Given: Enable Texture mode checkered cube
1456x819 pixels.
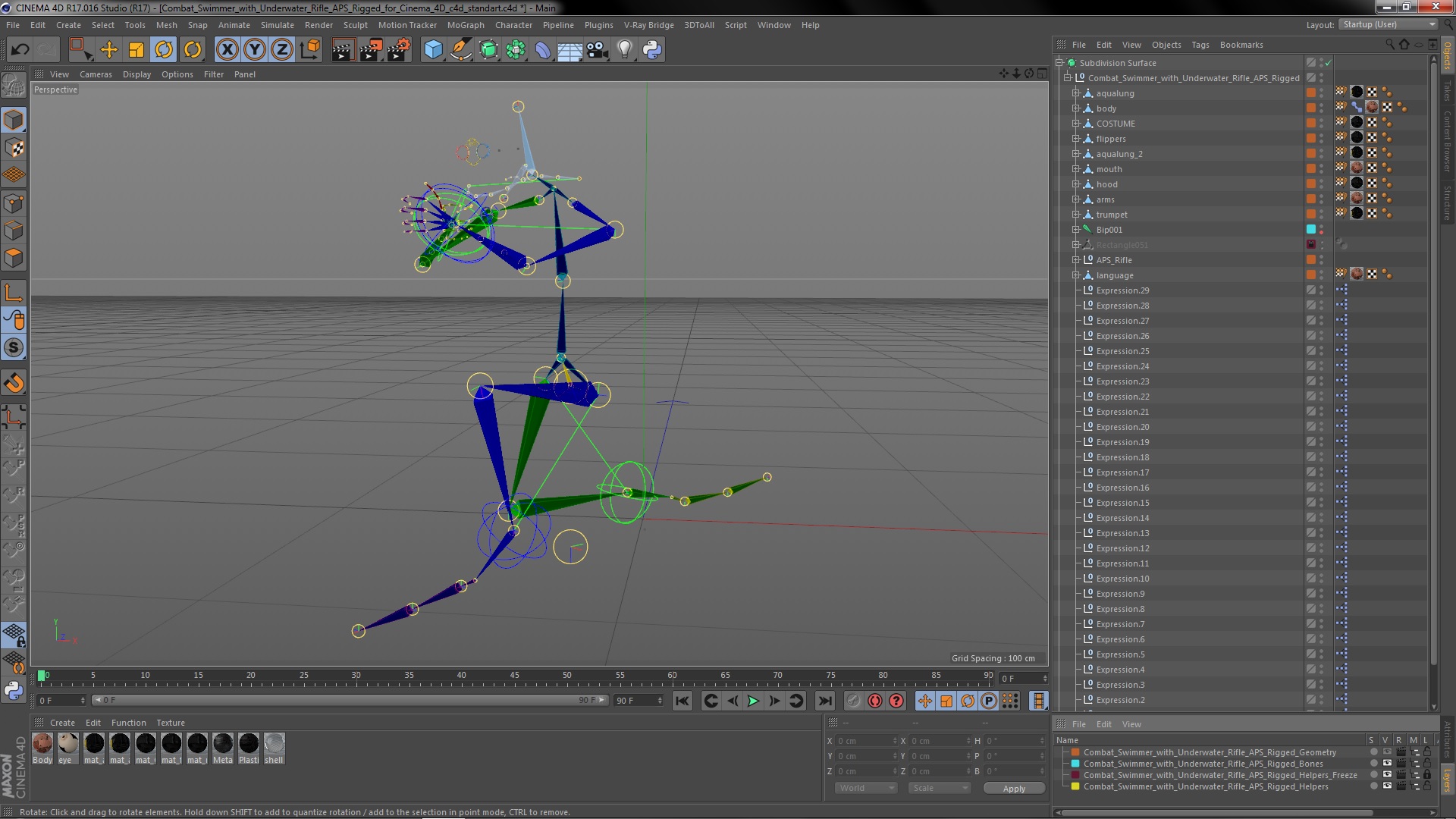Looking at the screenshot, I should 14,148.
